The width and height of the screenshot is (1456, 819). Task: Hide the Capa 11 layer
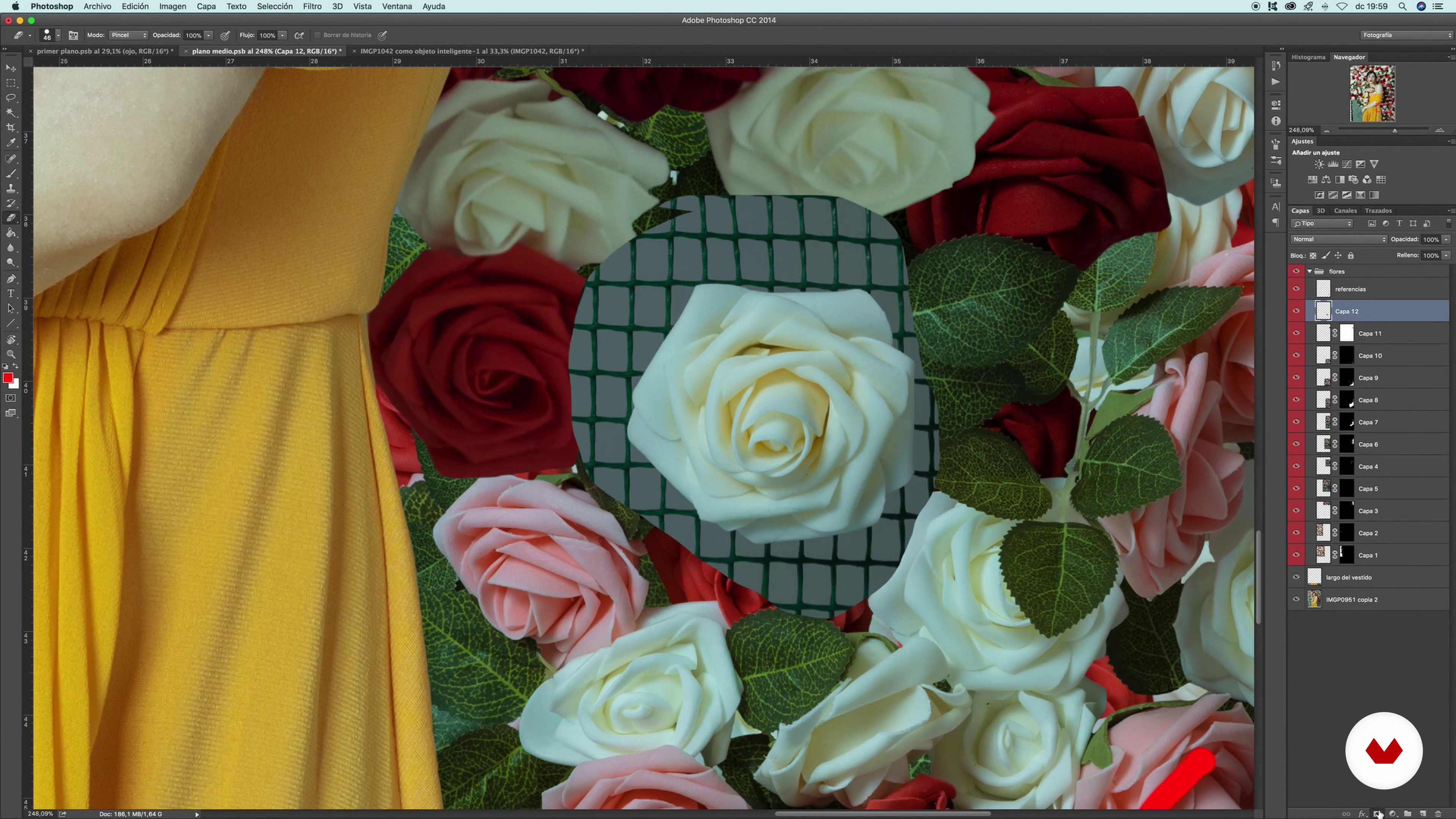pyautogui.click(x=1296, y=334)
